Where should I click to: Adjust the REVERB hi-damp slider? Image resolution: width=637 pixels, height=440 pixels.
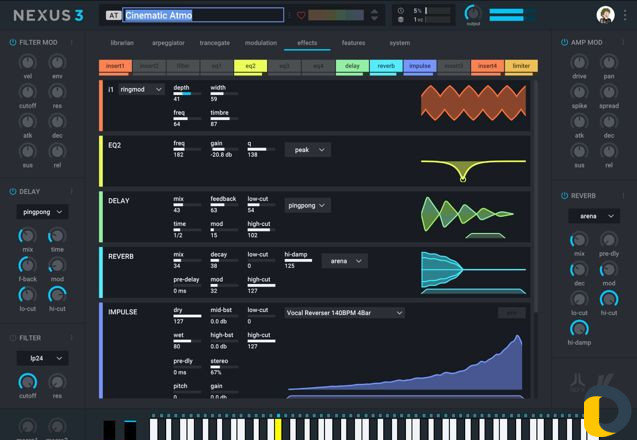click(298, 260)
